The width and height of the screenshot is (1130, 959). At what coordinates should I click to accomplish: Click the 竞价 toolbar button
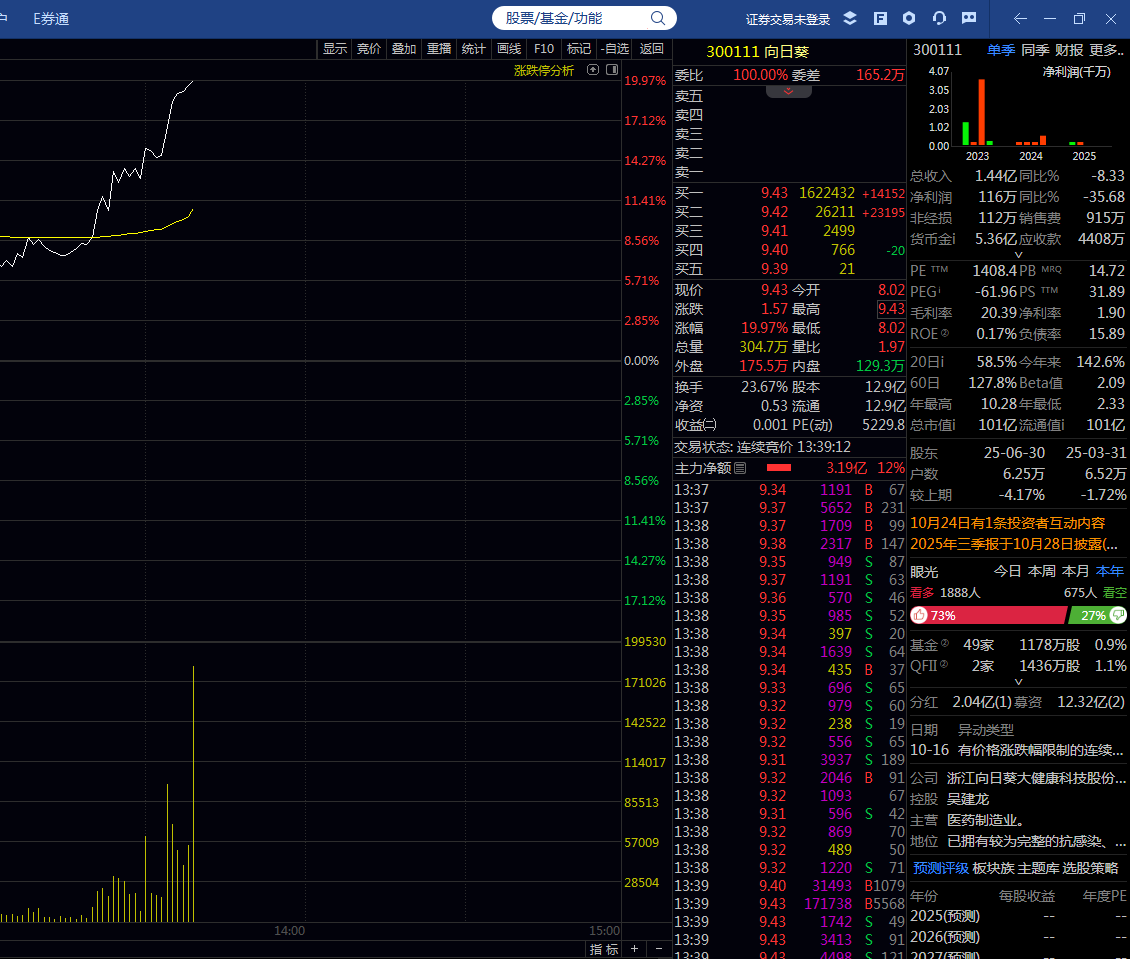point(369,48)
